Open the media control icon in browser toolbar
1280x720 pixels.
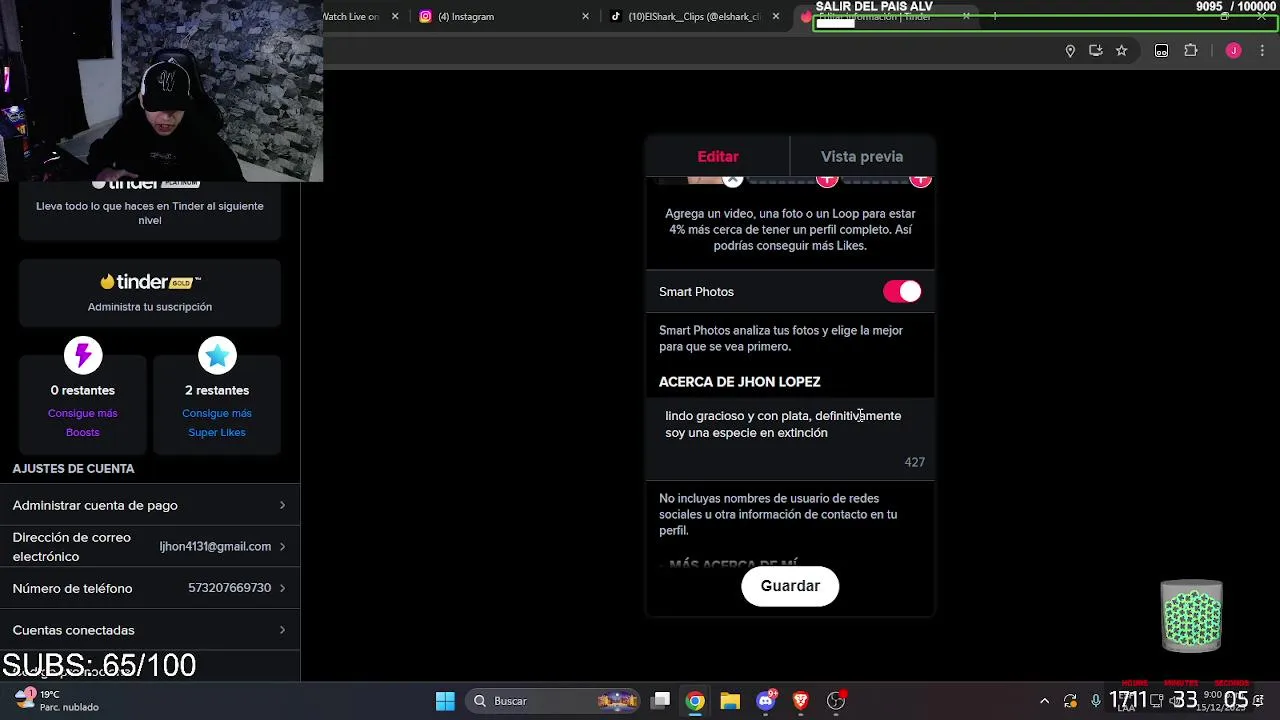click(x=1161, y=51)
